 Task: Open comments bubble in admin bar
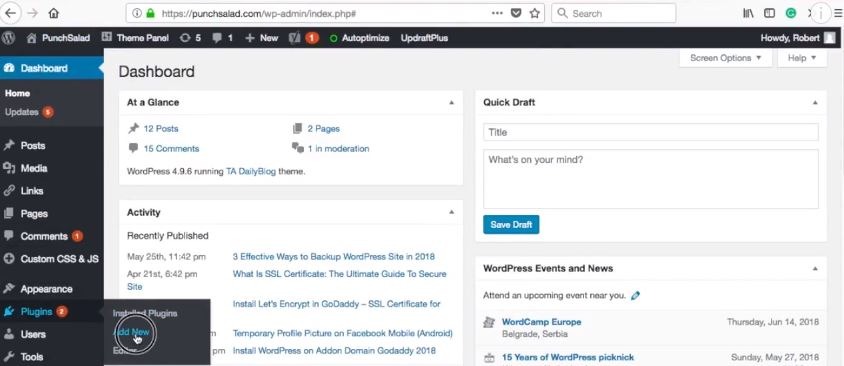(x=222, y=38)
